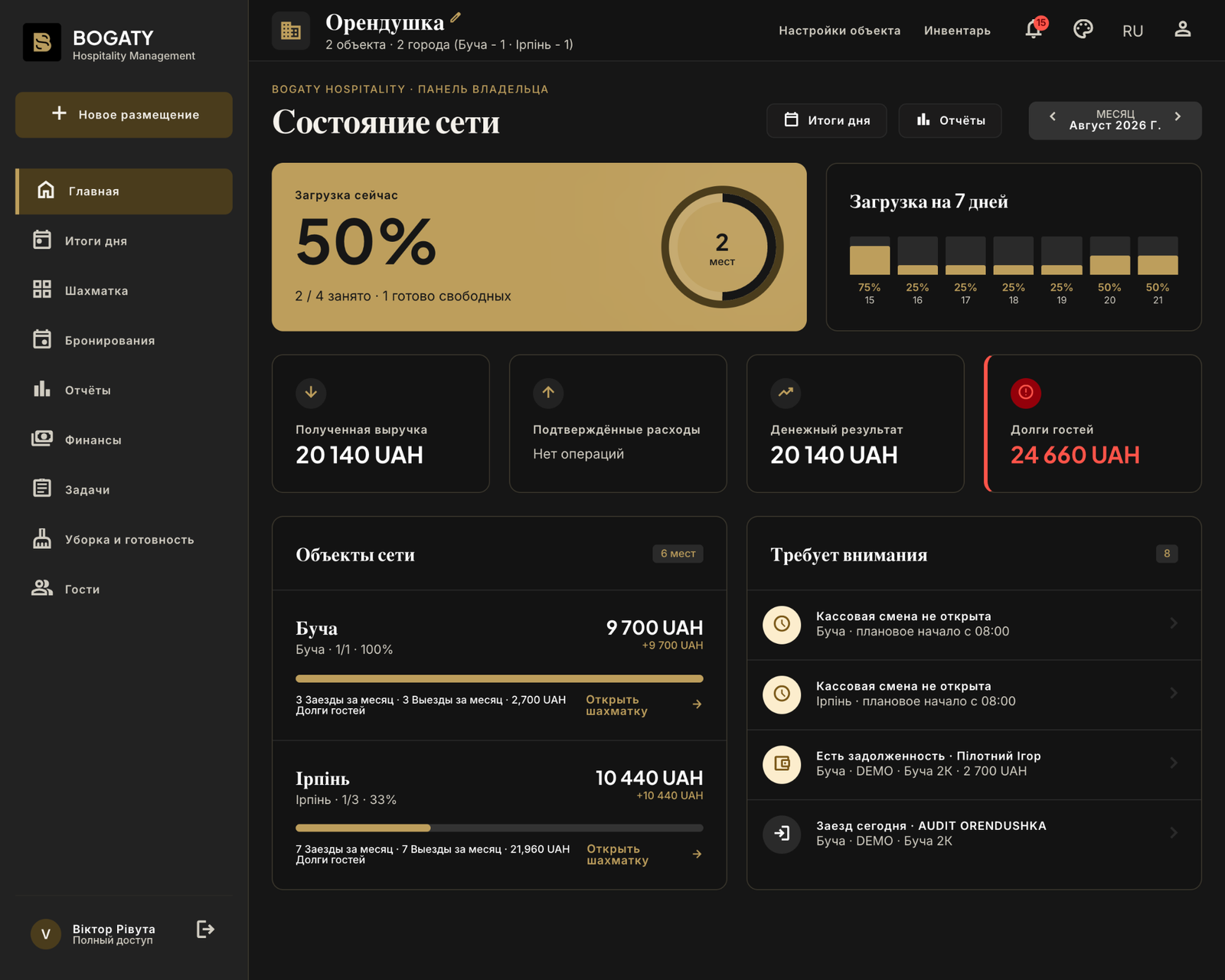The width and height of the screenshot is (1225, 980).
Task: Open шахматку for Ірпінь
Action: pos(645,854)
